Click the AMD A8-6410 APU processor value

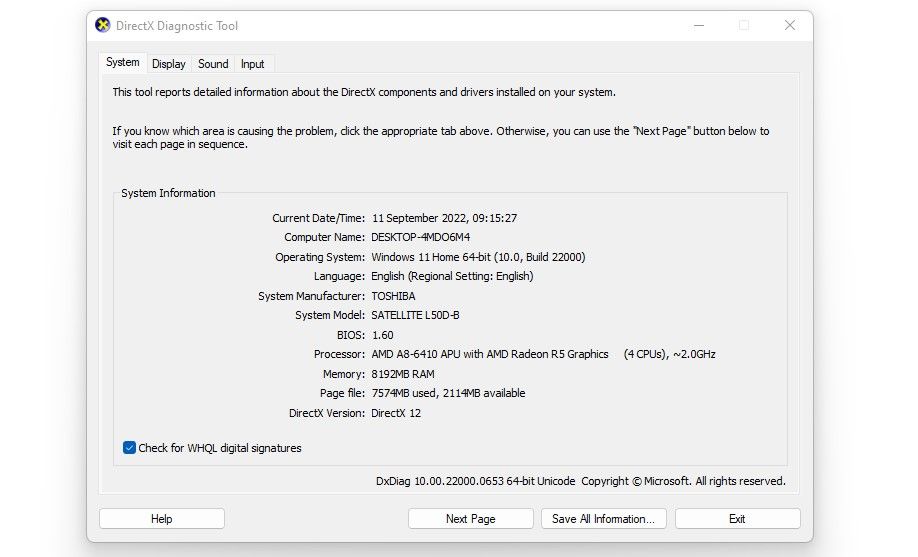pos(543,354)
